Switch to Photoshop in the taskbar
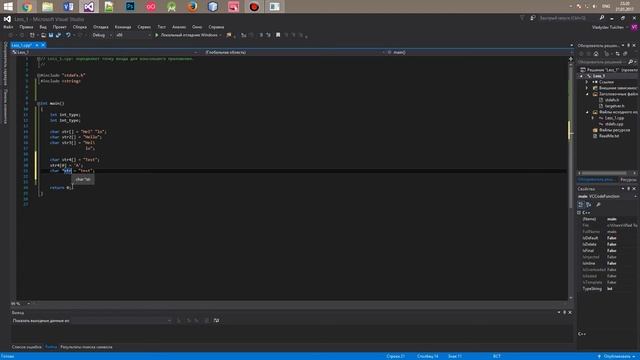640x360 pixels. point(130,7)
